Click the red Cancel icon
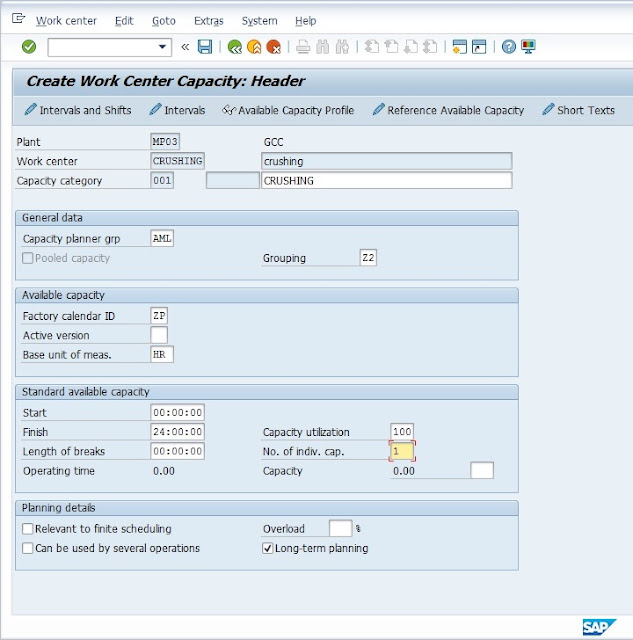This screenshot has width=633, height=640. (x=273, y=47)
